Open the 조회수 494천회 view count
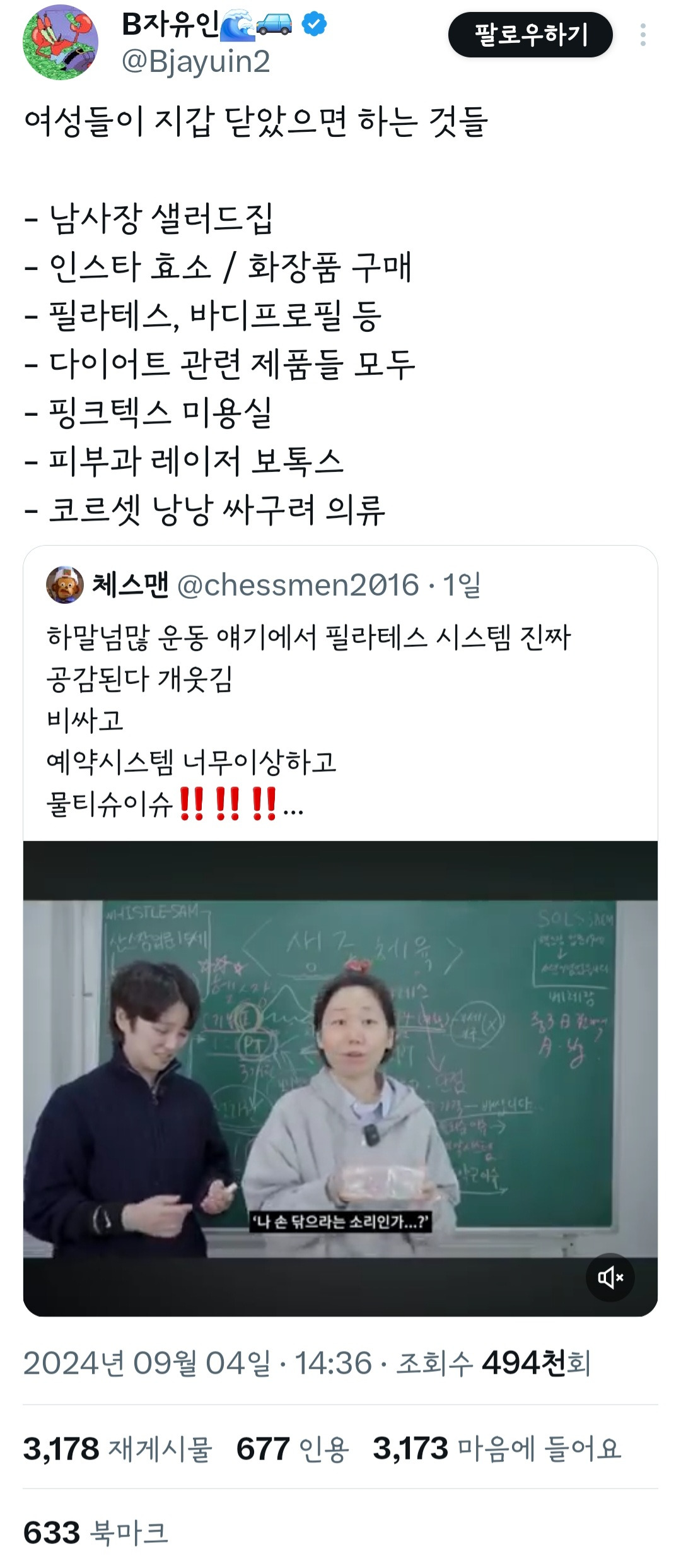681x1568 pixels. [x=494, y=1363]
